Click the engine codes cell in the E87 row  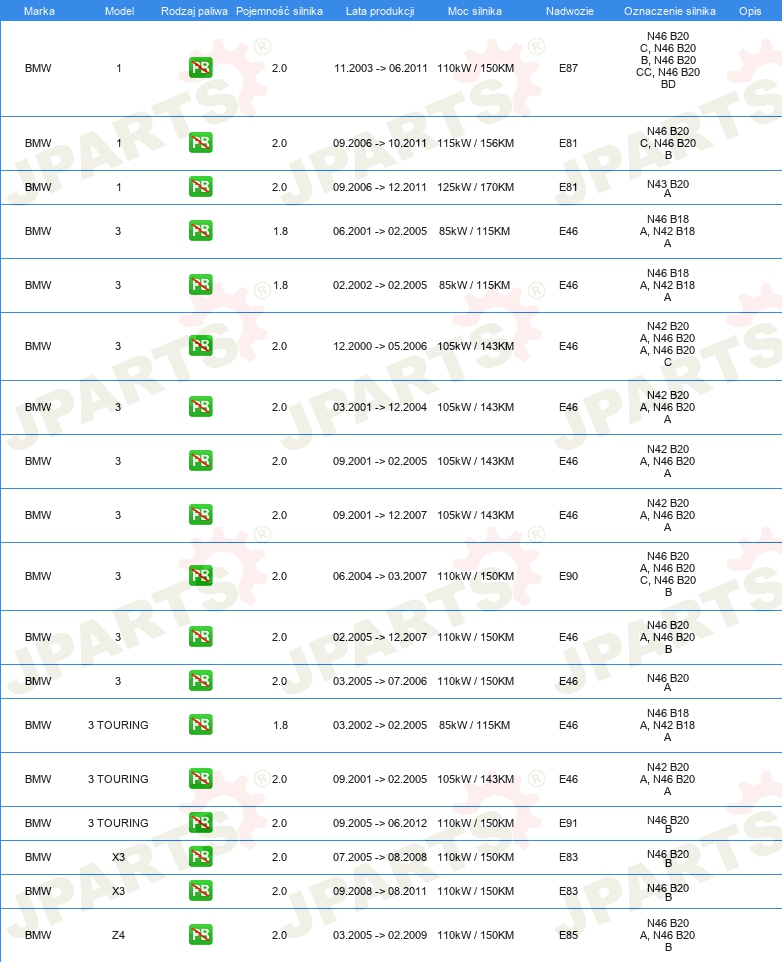(668, 60)
